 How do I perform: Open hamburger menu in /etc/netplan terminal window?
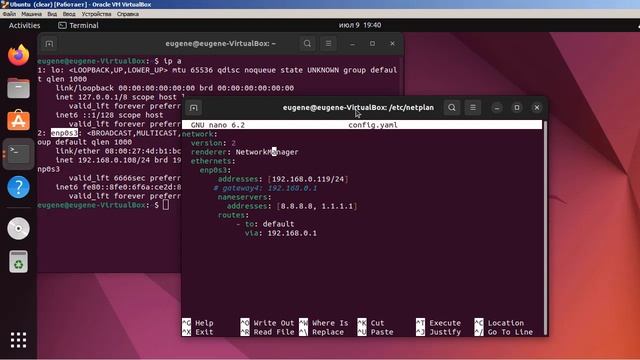(x=473, y=108)
